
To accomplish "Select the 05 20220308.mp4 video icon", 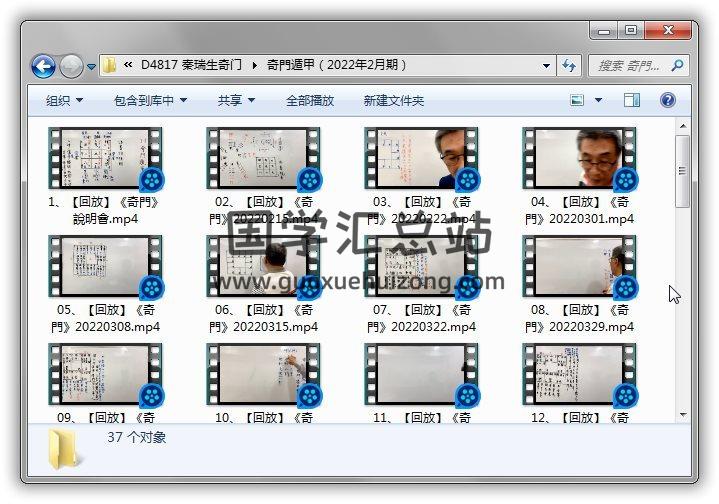I will click(105, 266).
